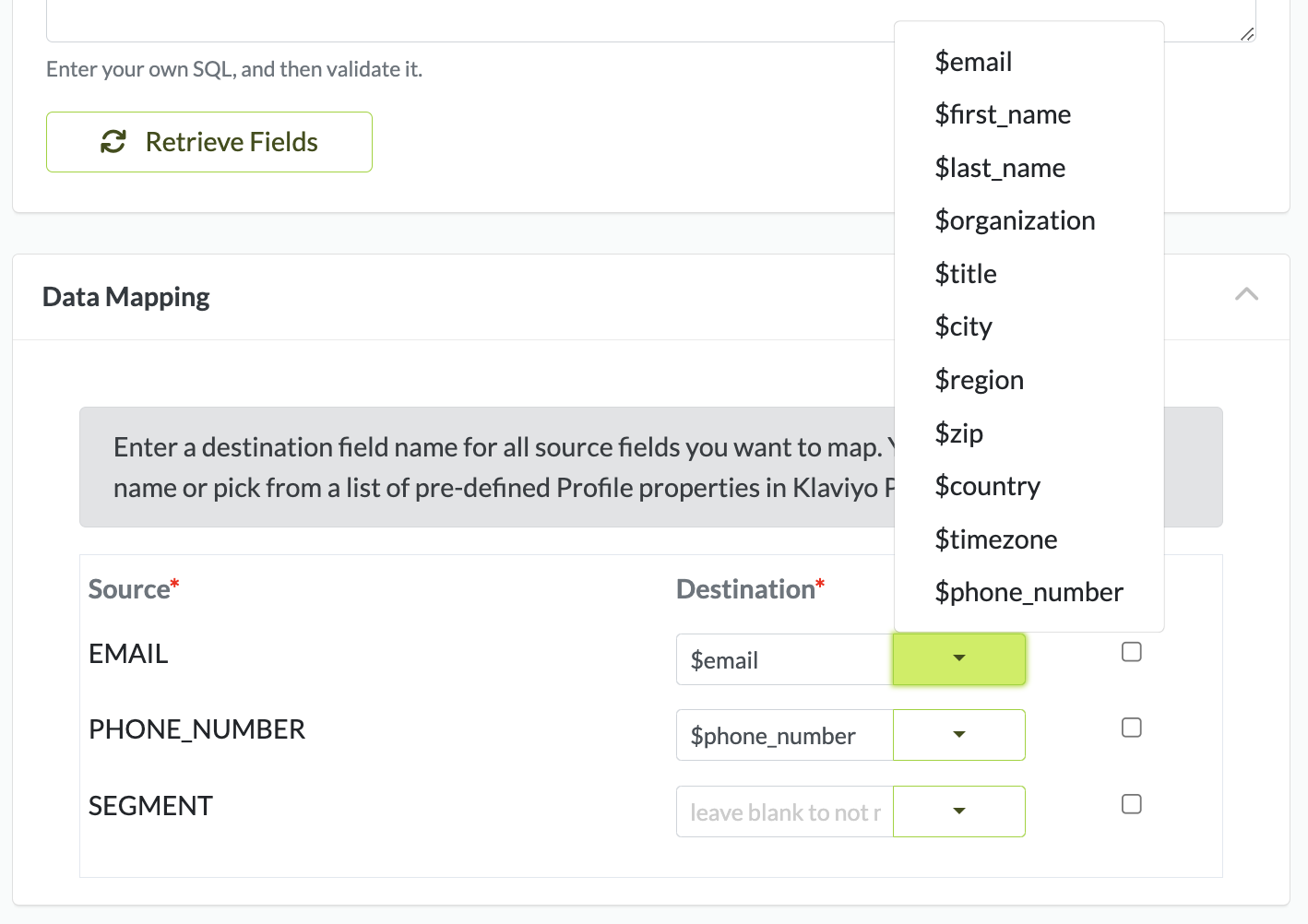
Task: Toggle the checkbox in the EMAIL row
Action: coord(1131,652)
